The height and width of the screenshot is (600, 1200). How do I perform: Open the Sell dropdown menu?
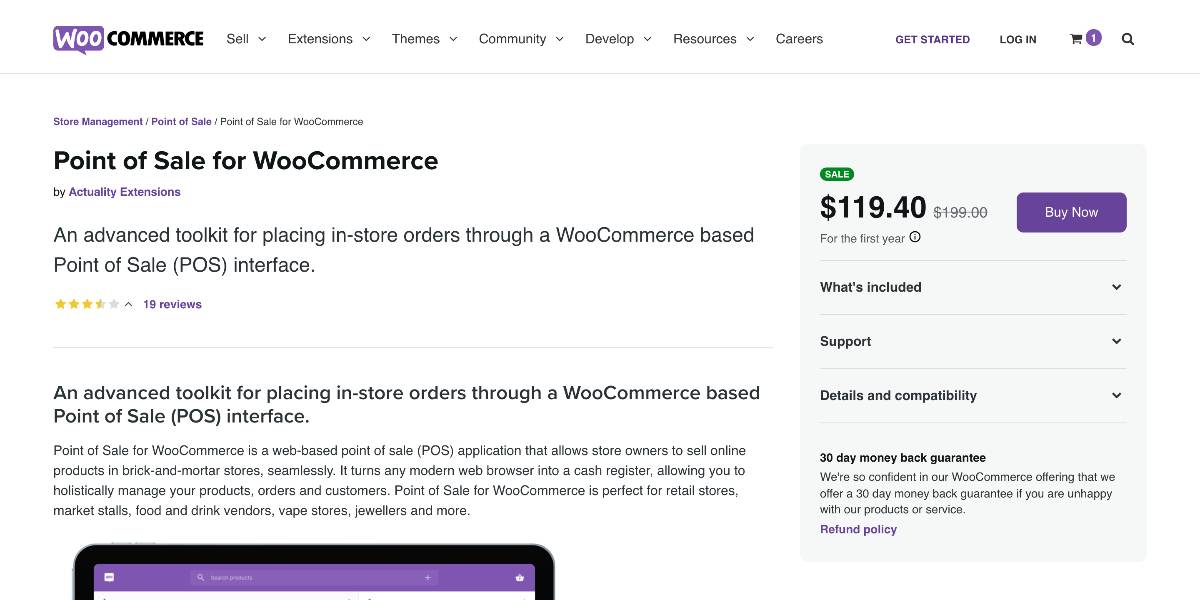246,39
